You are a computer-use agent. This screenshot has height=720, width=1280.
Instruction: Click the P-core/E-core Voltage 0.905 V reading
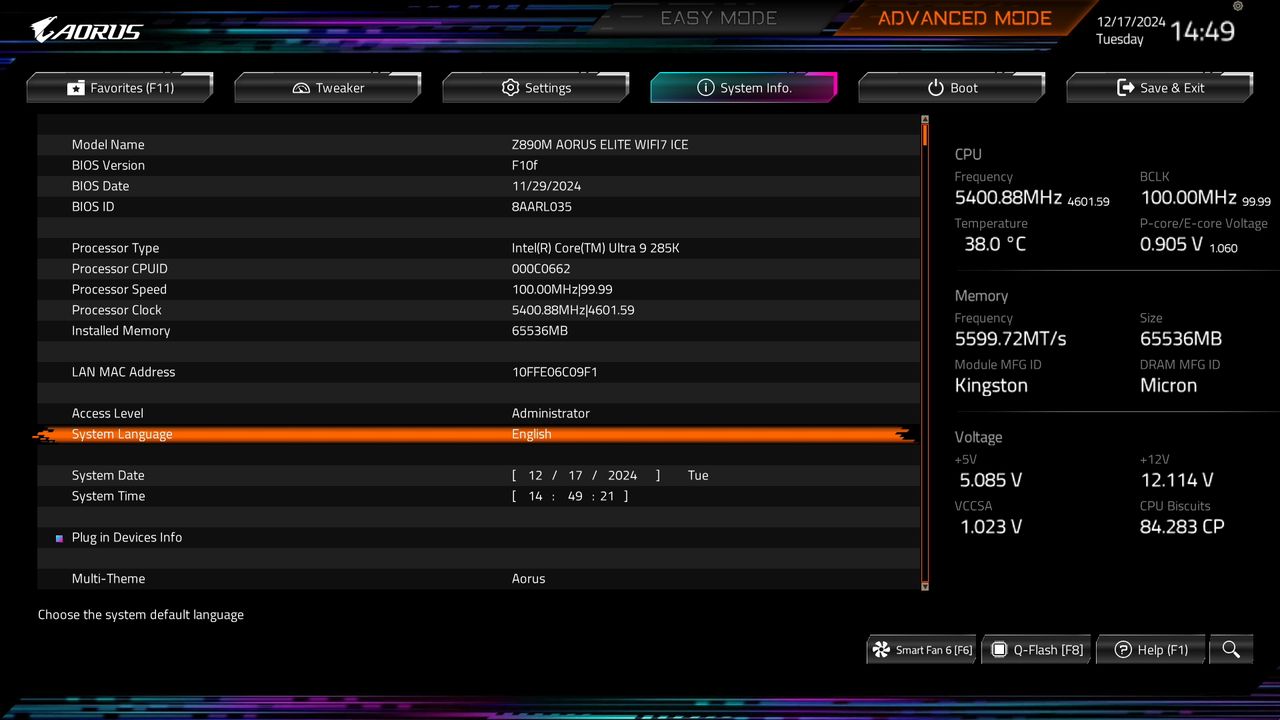(1171, 244)
